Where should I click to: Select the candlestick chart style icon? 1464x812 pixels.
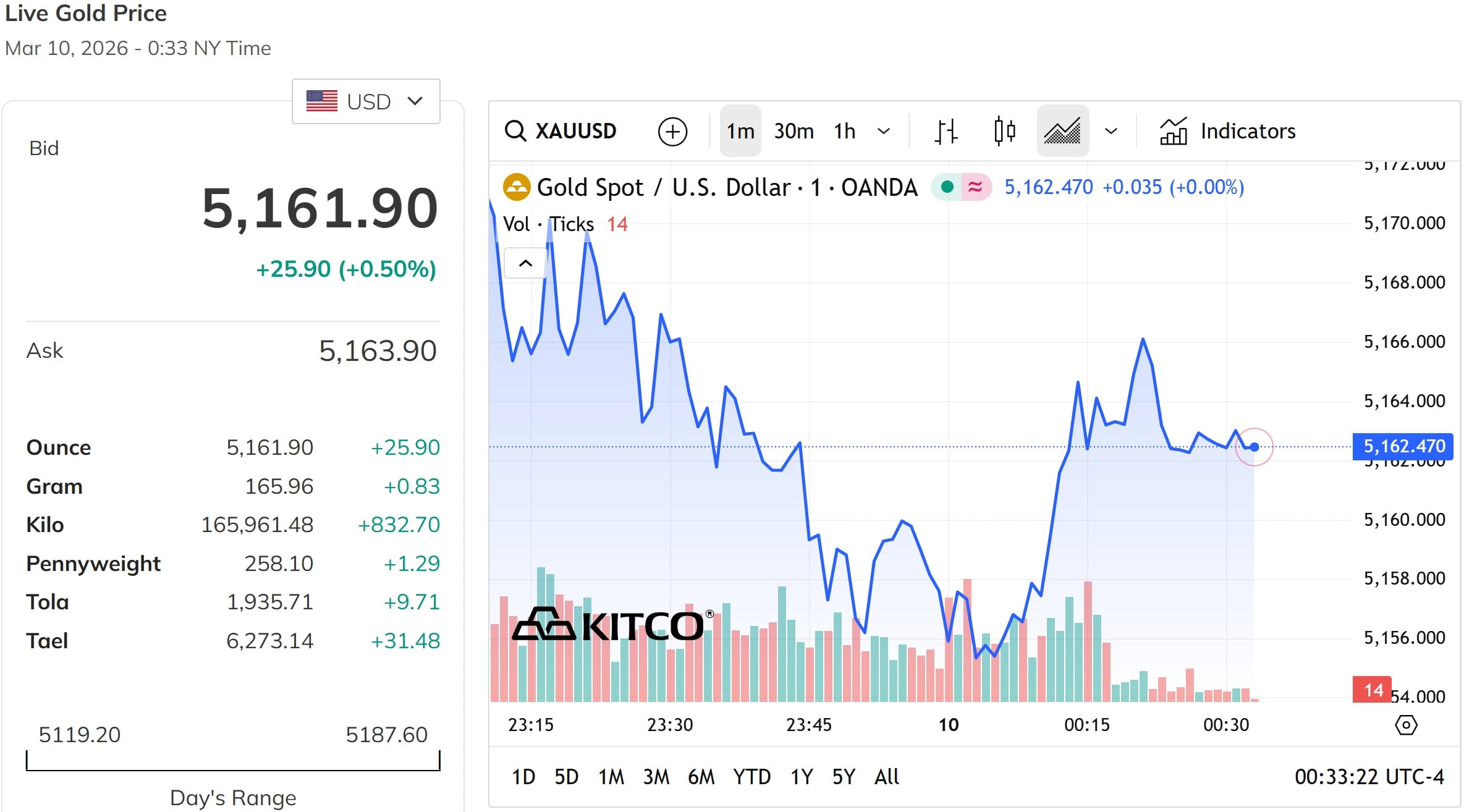click(1004, 131)
